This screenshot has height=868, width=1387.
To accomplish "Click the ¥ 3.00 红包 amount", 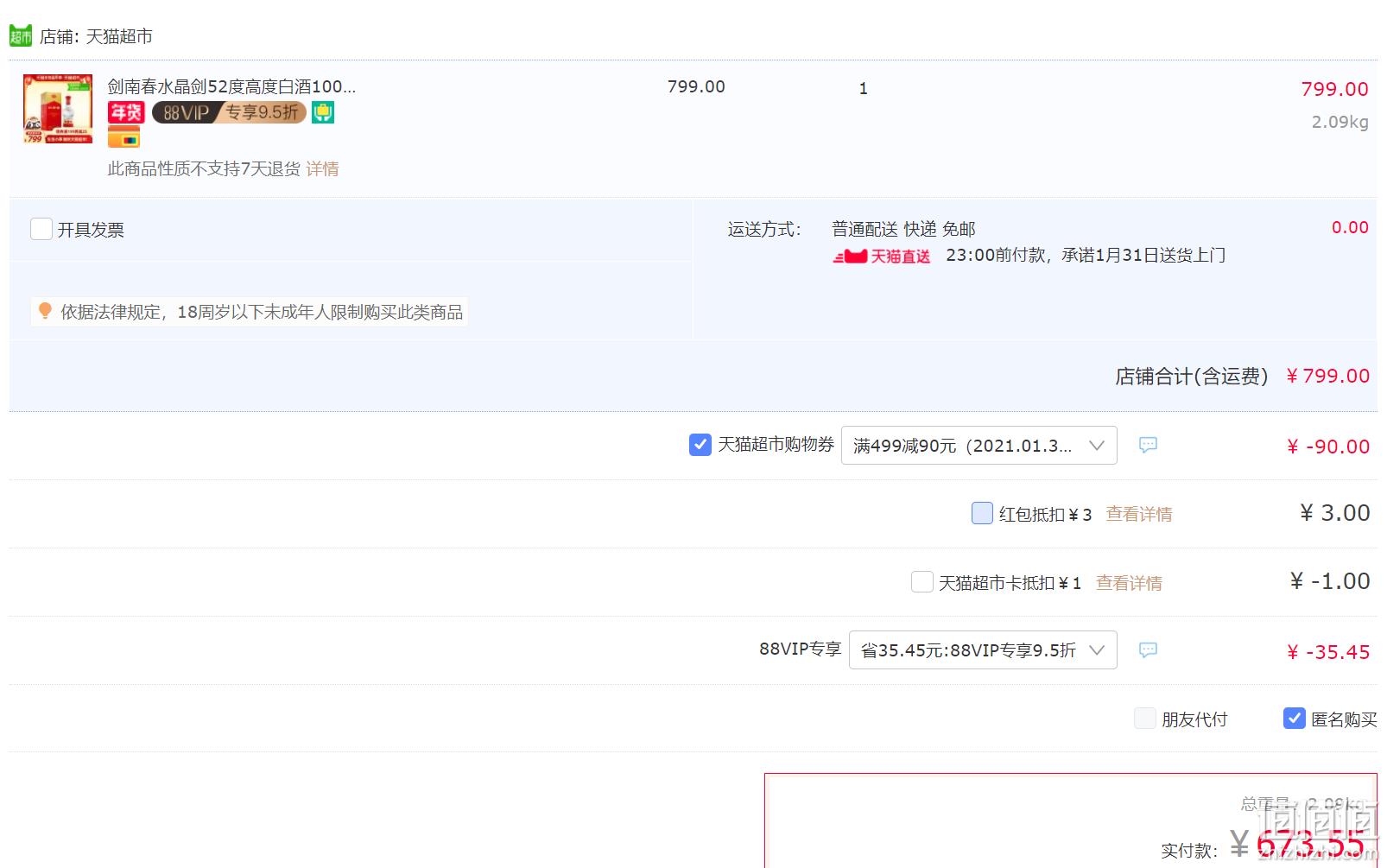I will (1335, 513).
